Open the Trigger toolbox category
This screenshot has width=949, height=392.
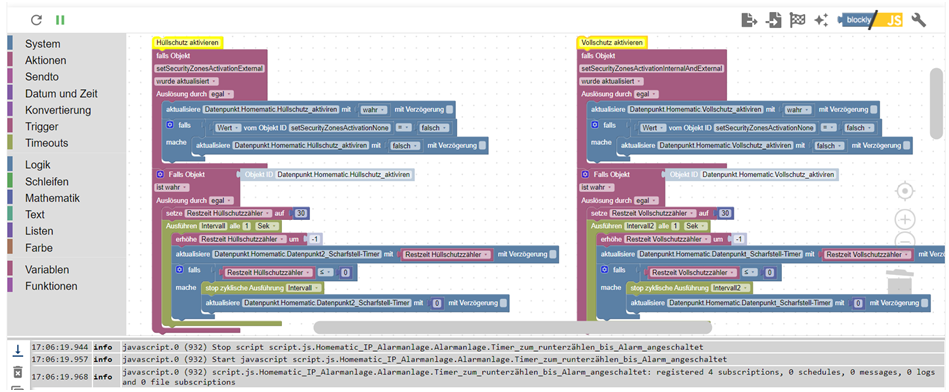pos(42,126)
